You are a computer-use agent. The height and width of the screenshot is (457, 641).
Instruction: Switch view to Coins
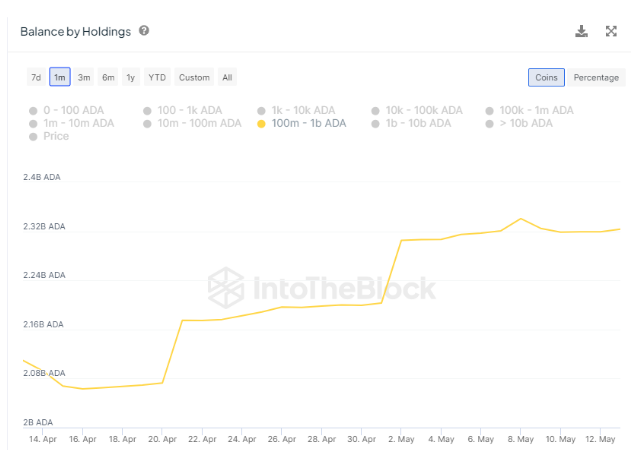[x=546, y=78]
